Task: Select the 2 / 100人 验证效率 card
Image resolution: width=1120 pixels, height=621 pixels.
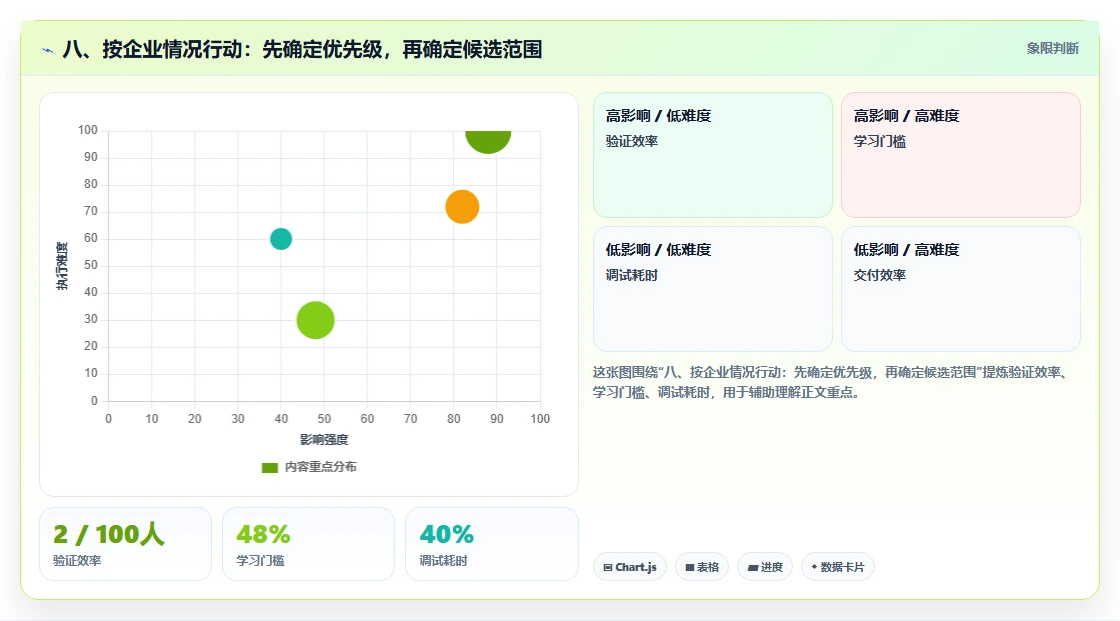Action: [x=126, y=544]
